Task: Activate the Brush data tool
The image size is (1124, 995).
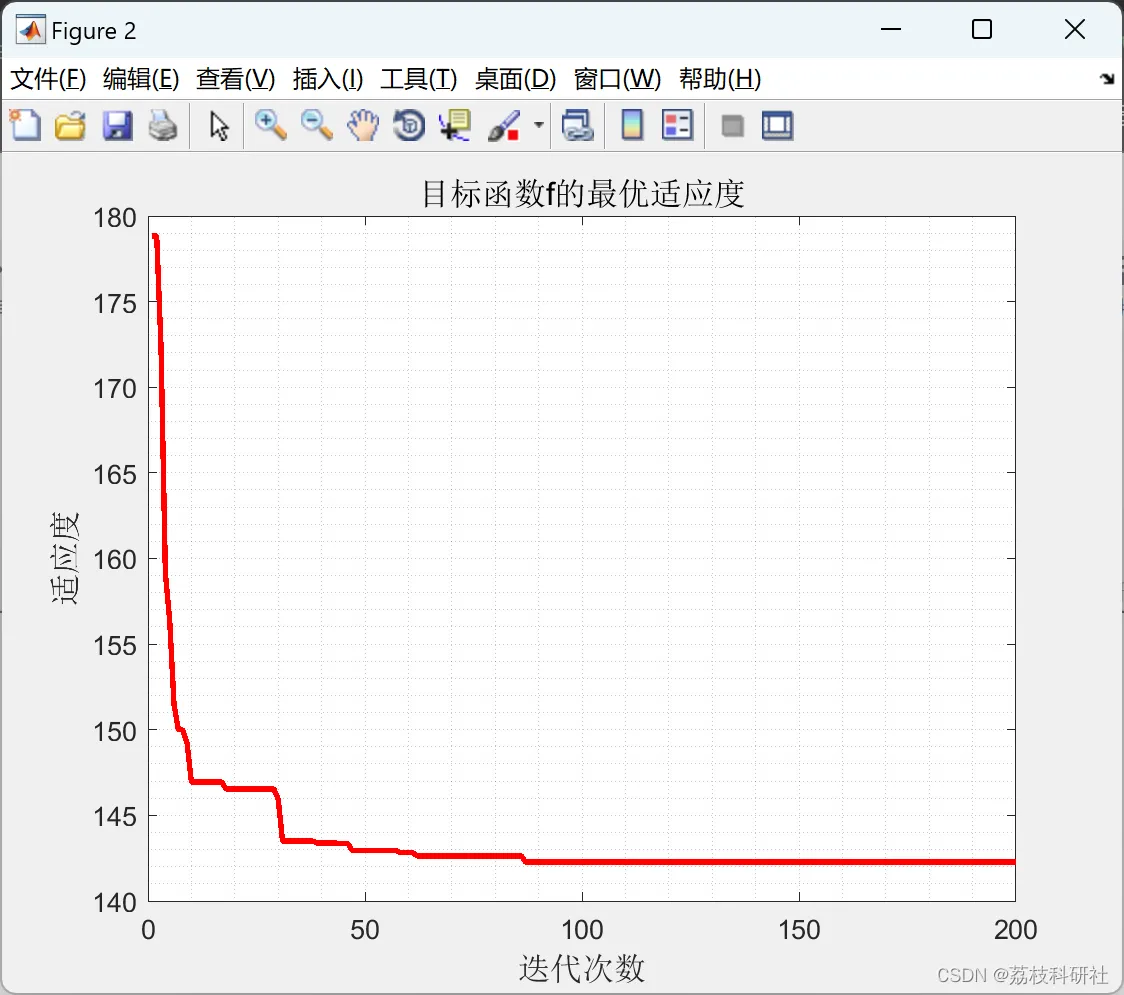Action: [504, 125]
